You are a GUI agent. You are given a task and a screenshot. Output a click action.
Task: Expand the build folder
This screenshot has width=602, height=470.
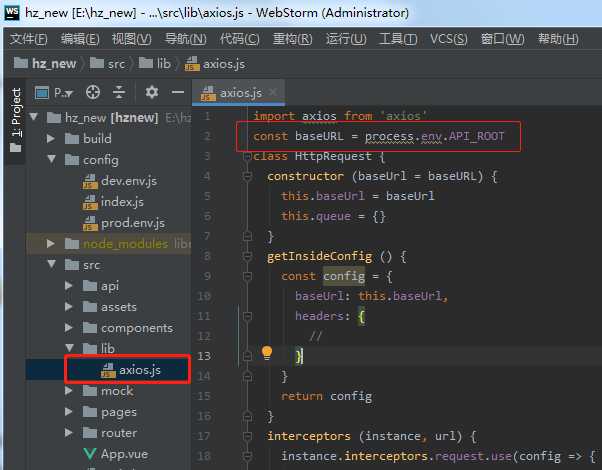pyautogui.click(x=51, y=138)
